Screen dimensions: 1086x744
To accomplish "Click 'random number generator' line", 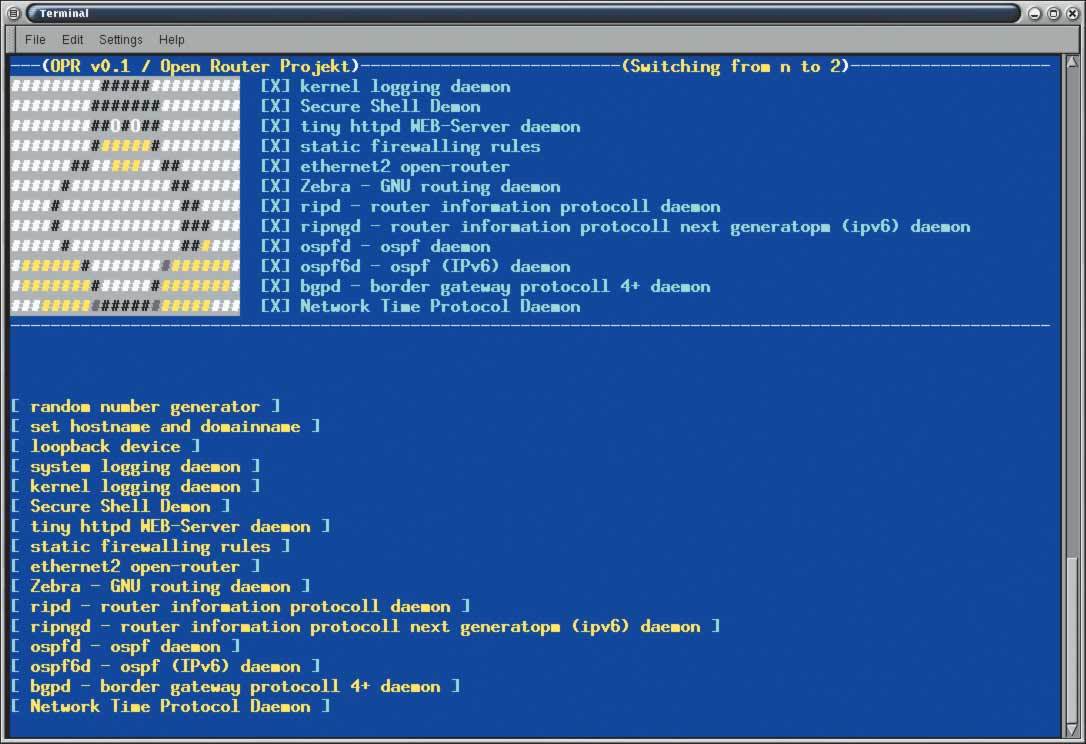I will (x=145, y=407).
